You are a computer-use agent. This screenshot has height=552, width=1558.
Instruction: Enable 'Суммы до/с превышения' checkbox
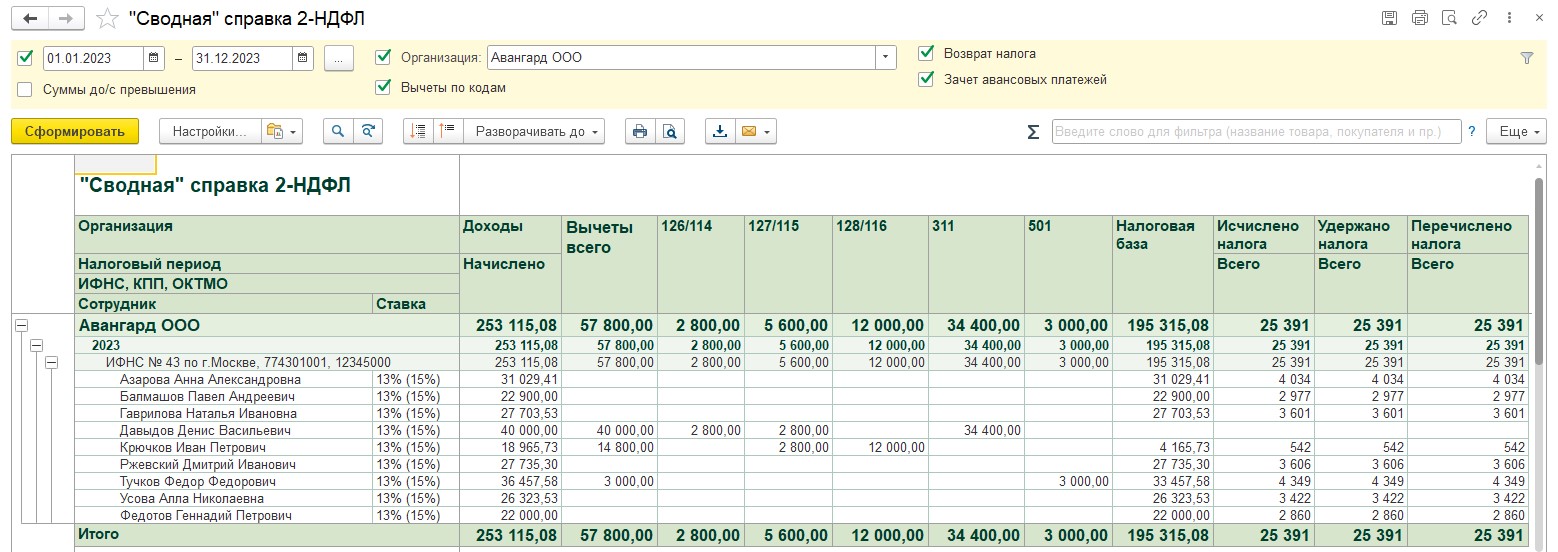tap(25, 89)
